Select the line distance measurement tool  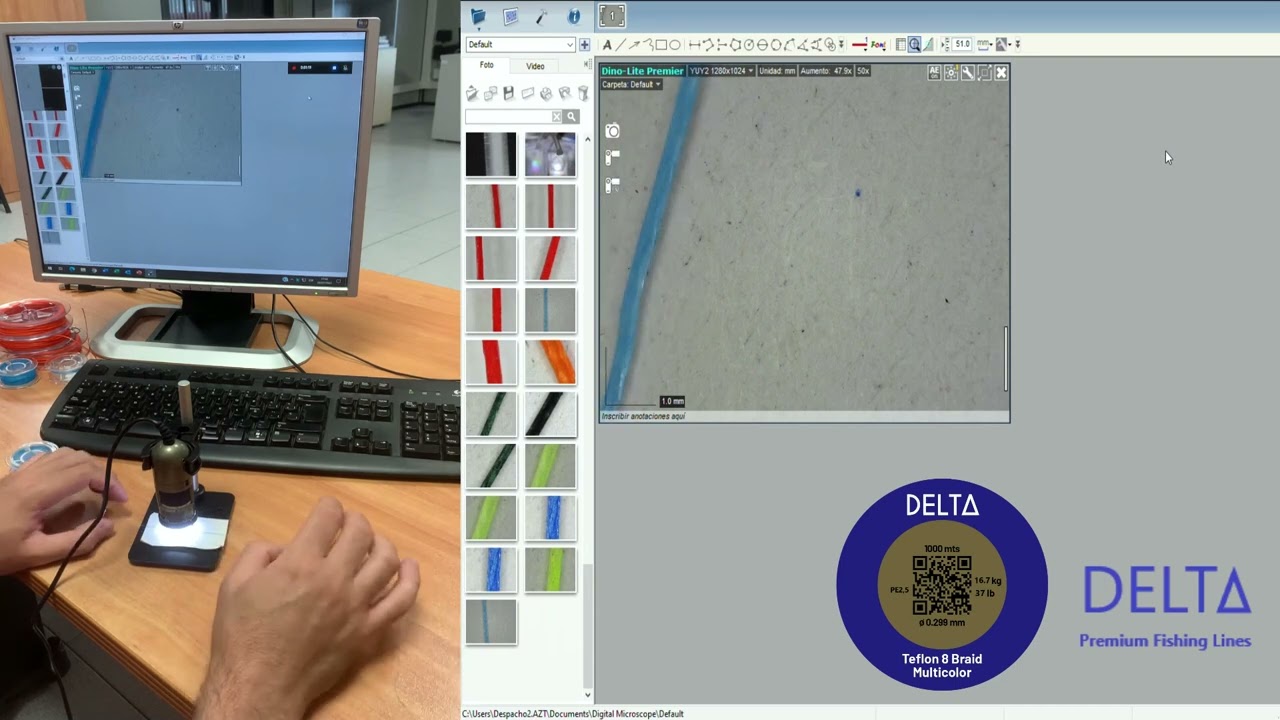coord(695,44)
